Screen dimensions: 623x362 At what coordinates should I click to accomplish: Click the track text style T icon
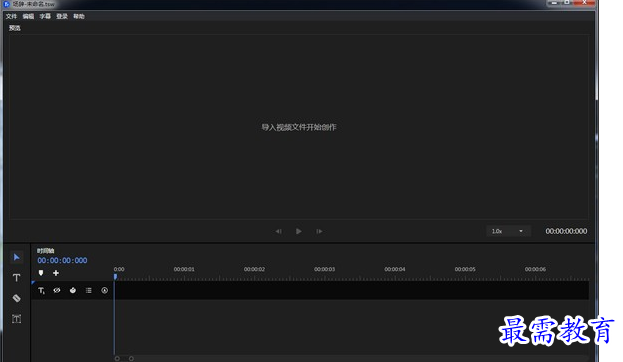click(x=41, y=290)
